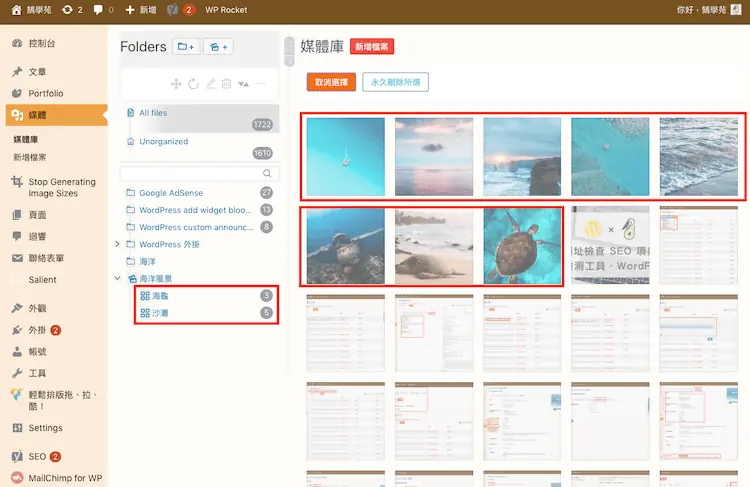
Task: Open the Yoast SEO icon in admin bar
Action: coord(173,10)
